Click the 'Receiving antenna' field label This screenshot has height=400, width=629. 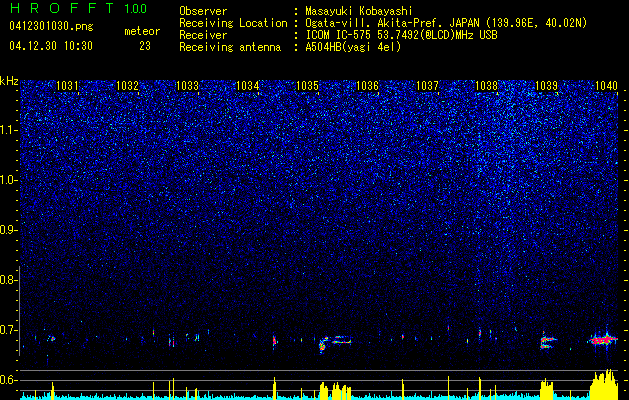tap(230, 47)
